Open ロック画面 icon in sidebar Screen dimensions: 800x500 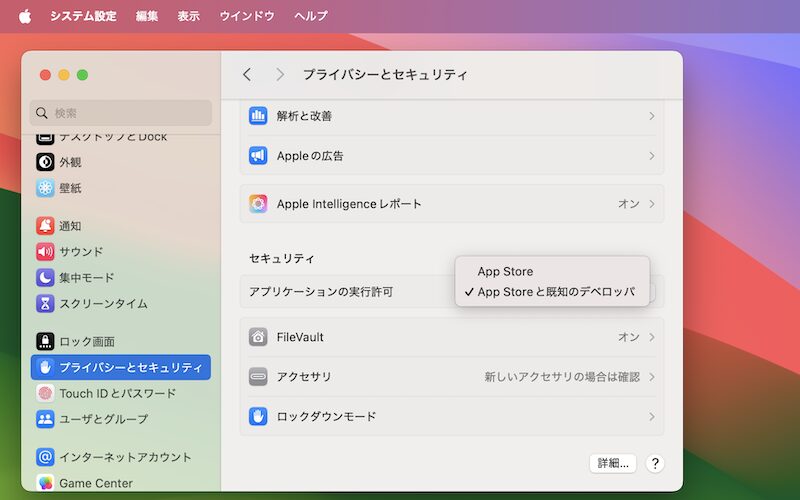[45, 341]
